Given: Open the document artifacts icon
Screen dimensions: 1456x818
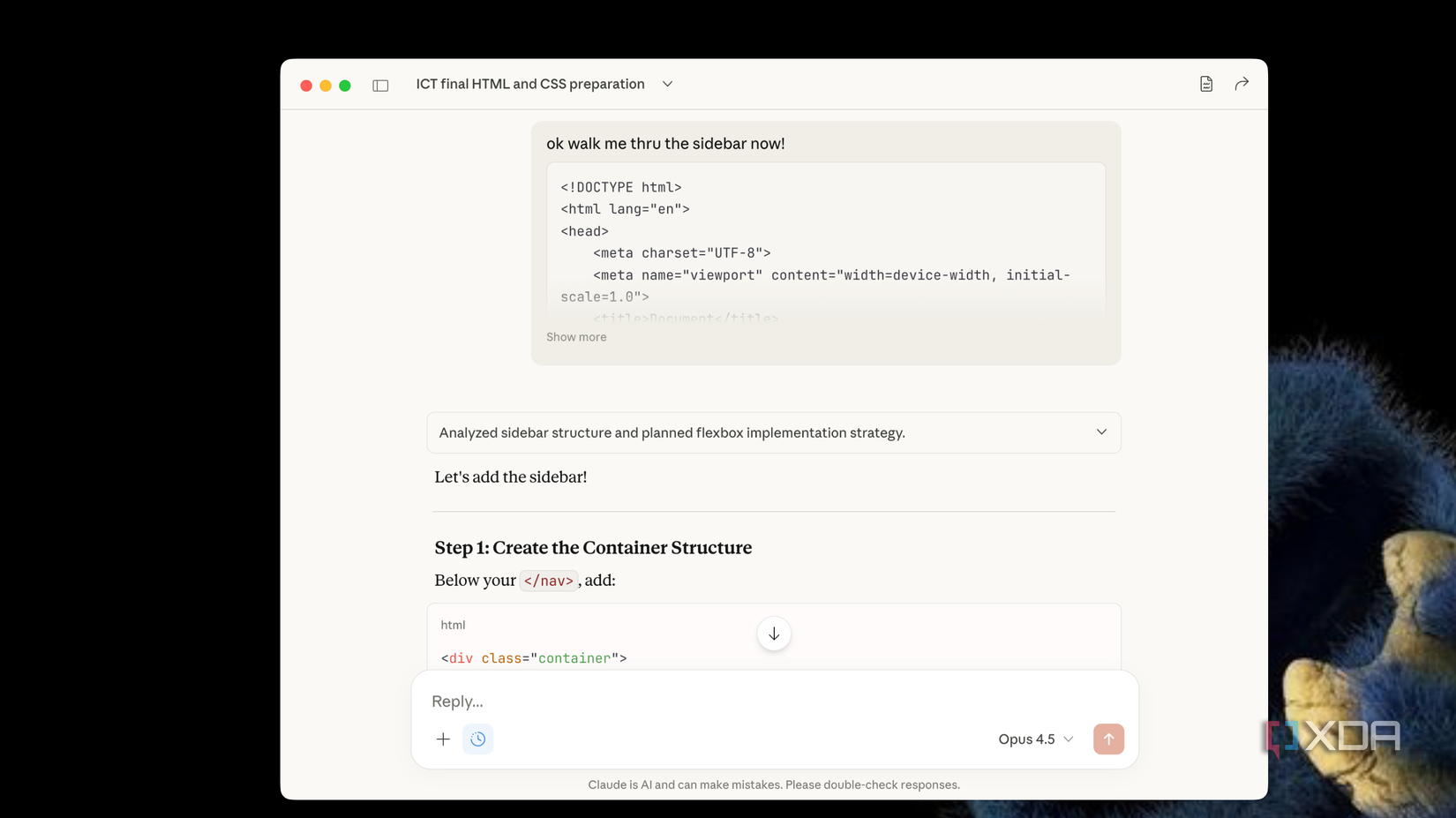Looking at the screenshot, I should click(1206, 84).
